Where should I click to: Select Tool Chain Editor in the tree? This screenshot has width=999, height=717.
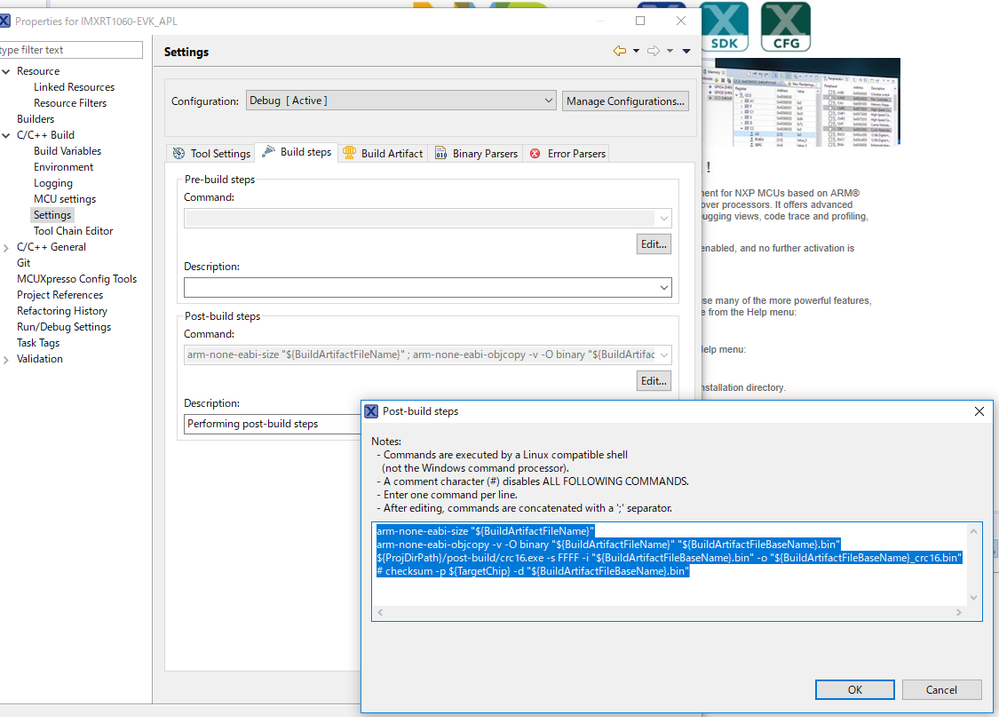(x=73, y=231)
